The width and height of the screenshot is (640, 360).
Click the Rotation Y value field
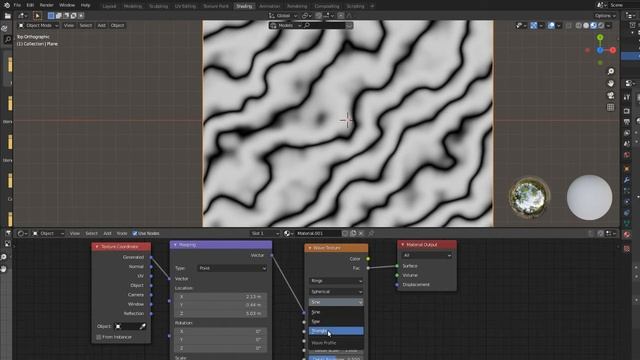(221, 340)
